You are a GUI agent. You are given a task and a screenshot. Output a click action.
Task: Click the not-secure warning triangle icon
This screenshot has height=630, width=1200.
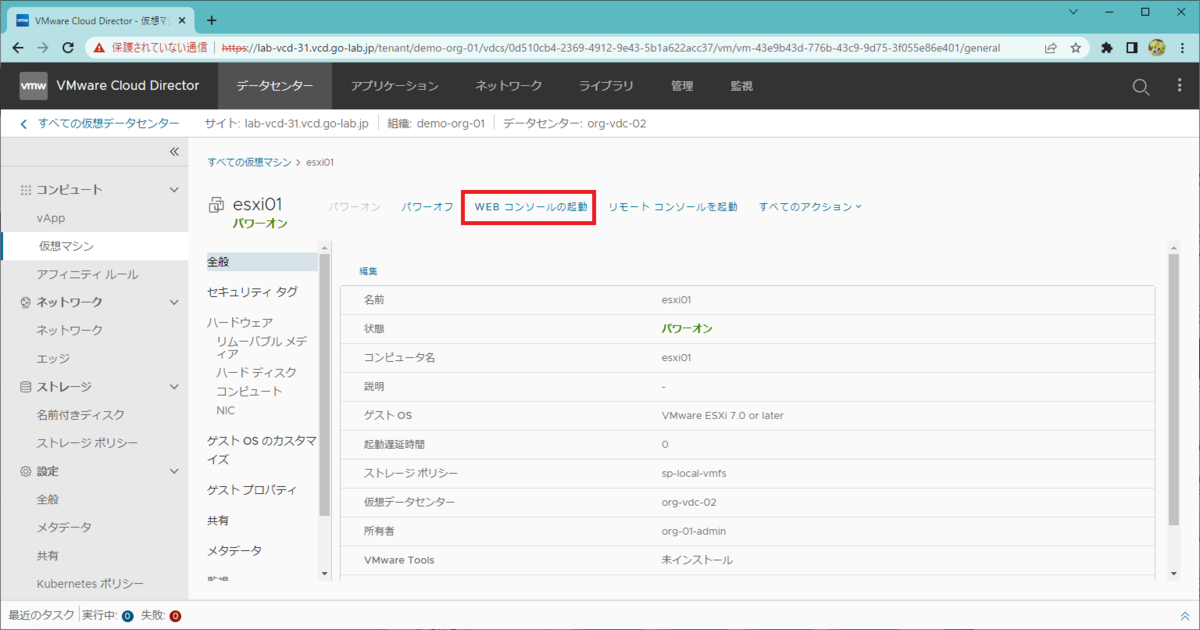(x=101, y=47)
